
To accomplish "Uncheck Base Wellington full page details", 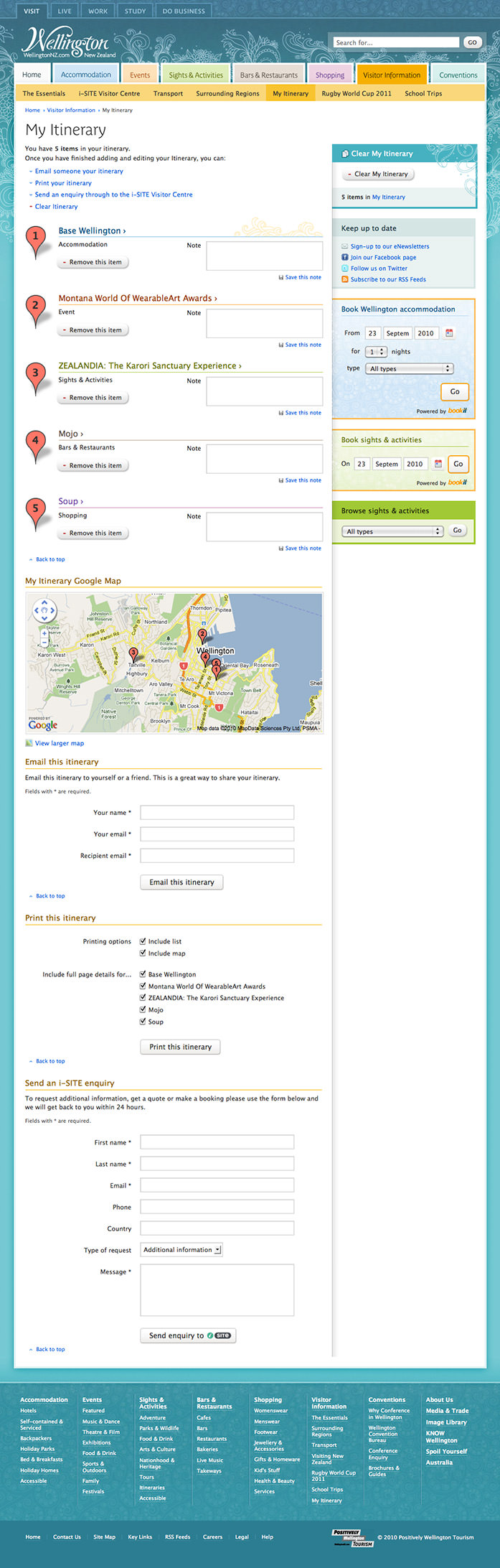I will coord(143,974).
